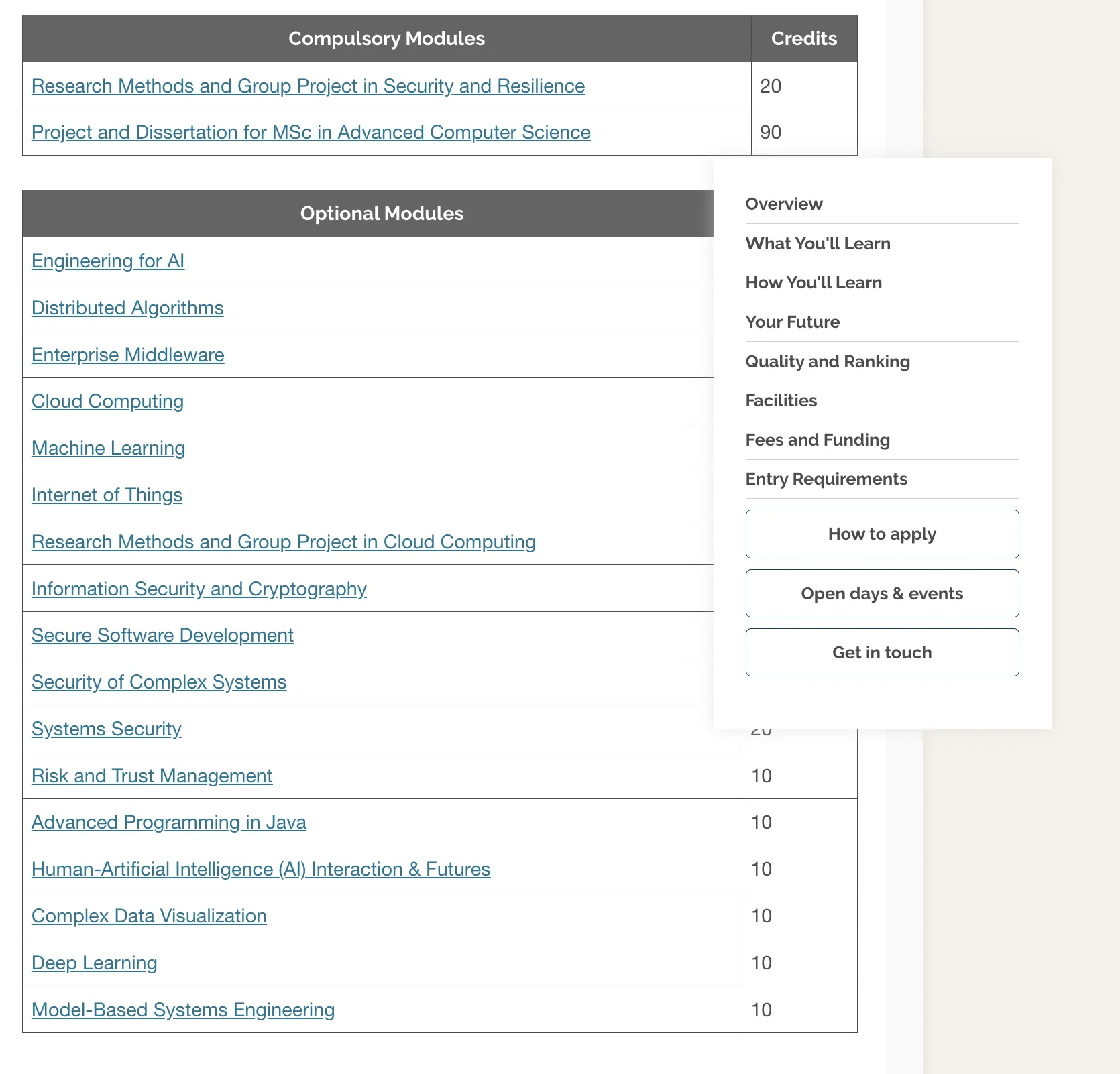Open the Cloud Computing module page
Viewport: 1120px width, 1074px height.
tap(107, 402)
